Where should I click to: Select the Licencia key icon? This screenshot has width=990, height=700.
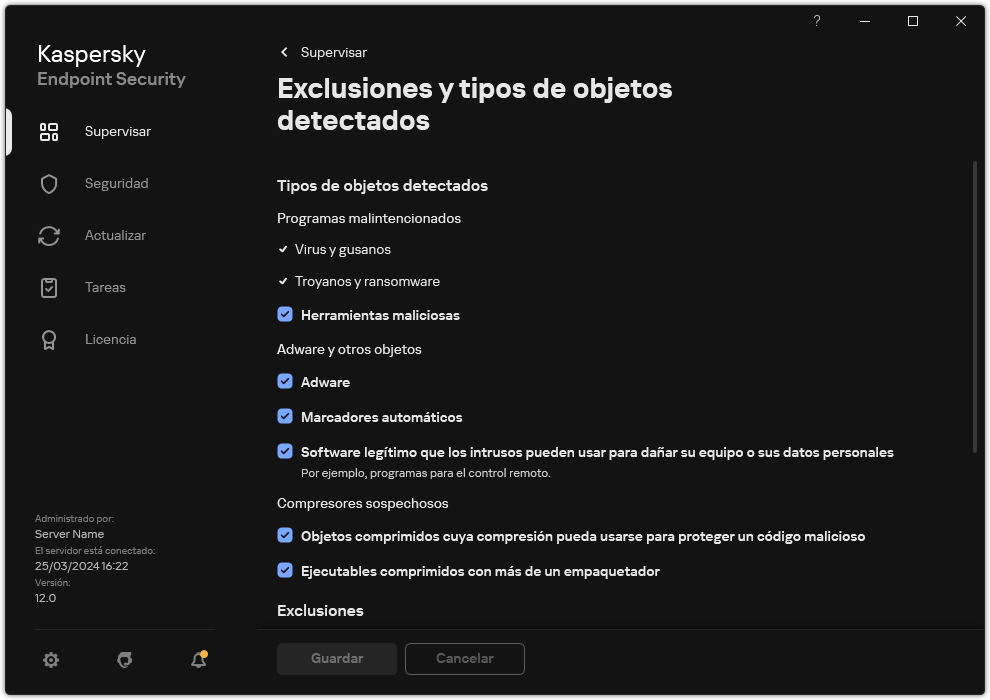tap(49, 339)
